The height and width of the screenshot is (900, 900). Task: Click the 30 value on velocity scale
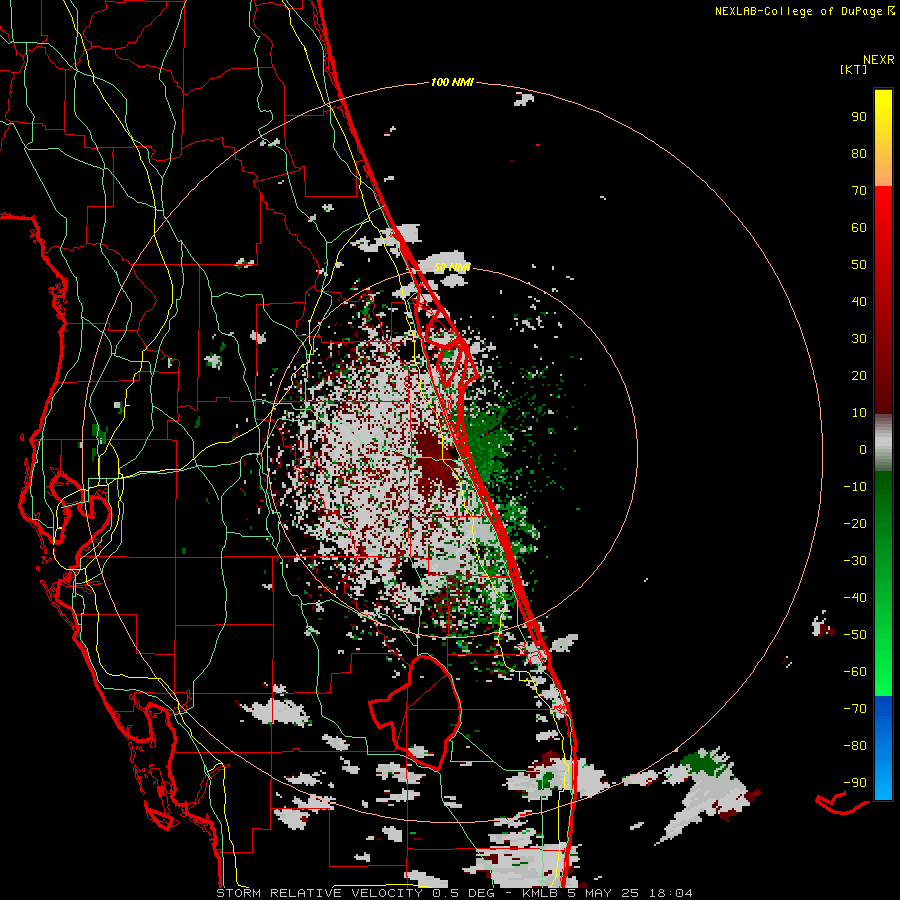[859, 339]
